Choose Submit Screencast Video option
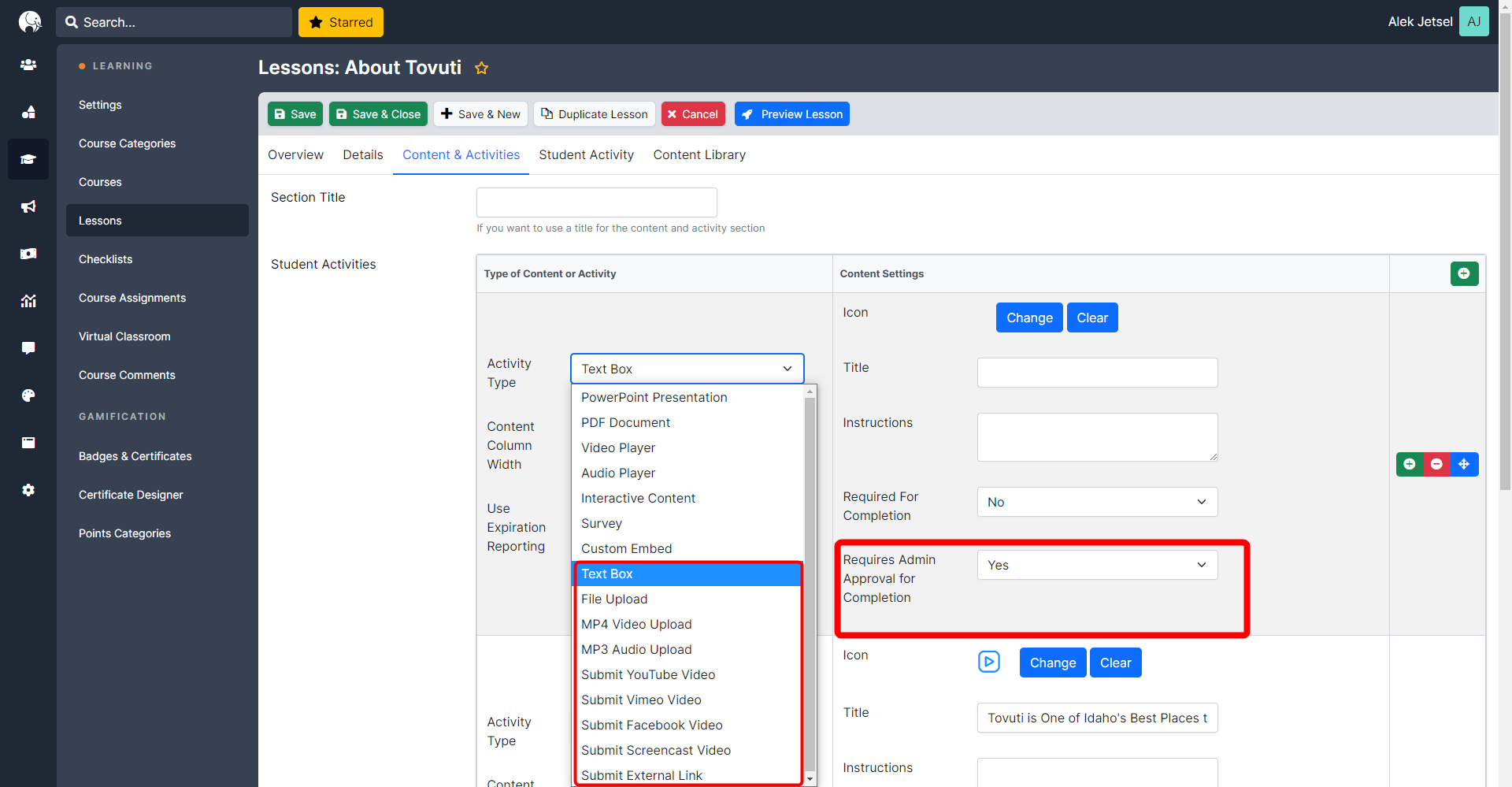The image size is (1512, 787). (x=687, y=750)
